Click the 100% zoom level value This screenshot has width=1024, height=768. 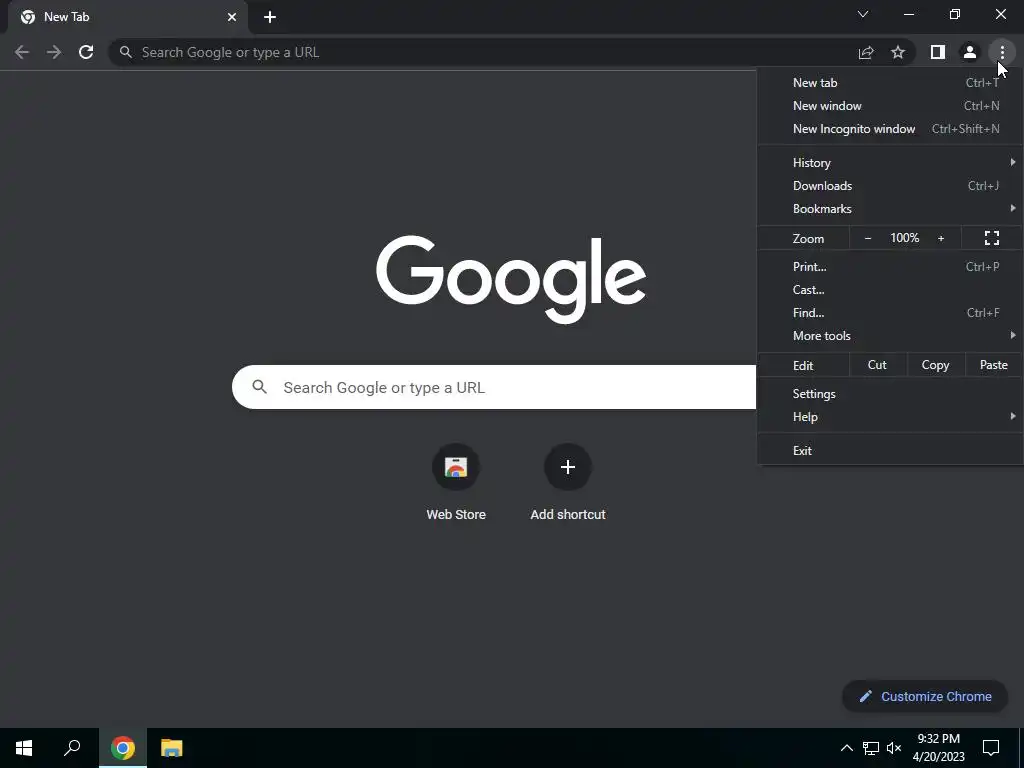pyautogui.click(x=904, y=238)
